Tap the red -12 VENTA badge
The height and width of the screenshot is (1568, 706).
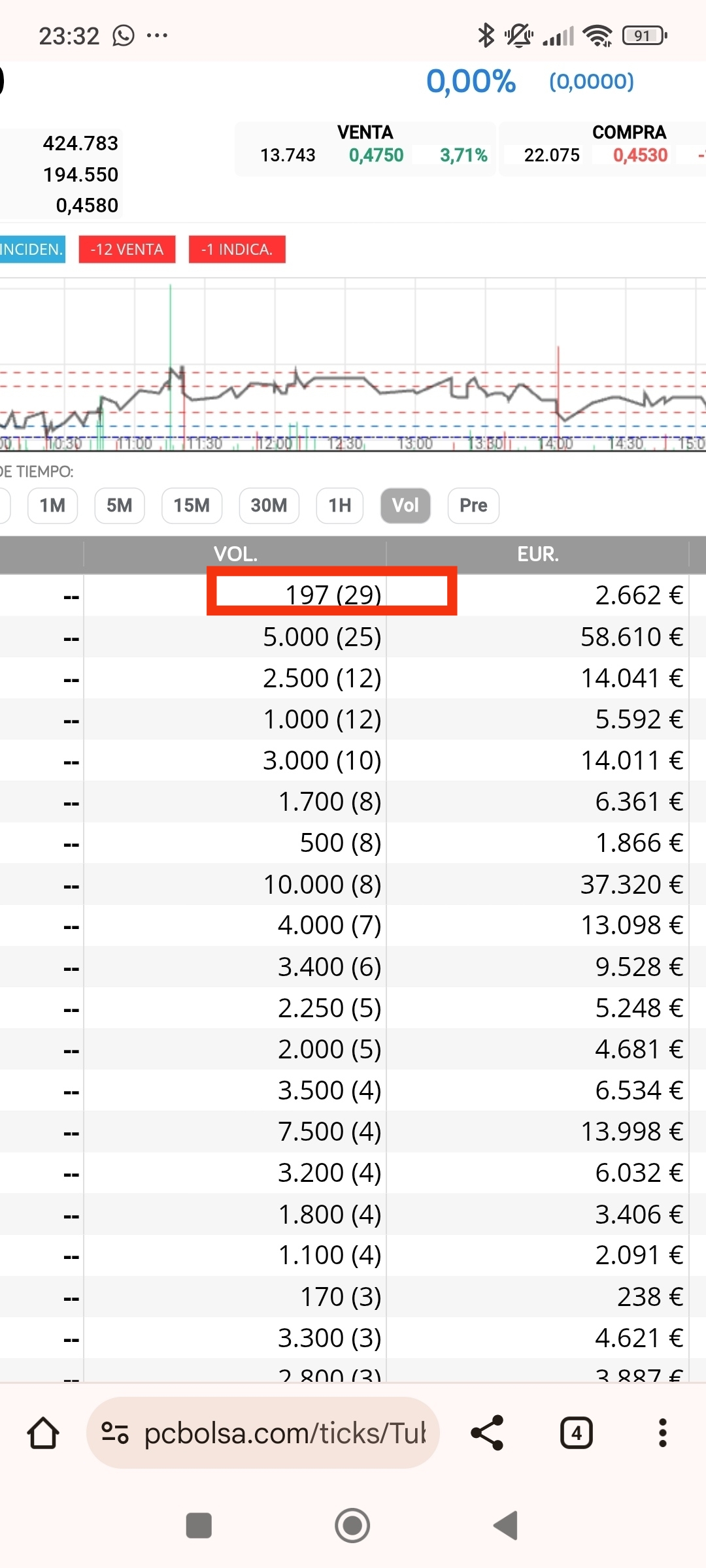click(x=127, y=250)
